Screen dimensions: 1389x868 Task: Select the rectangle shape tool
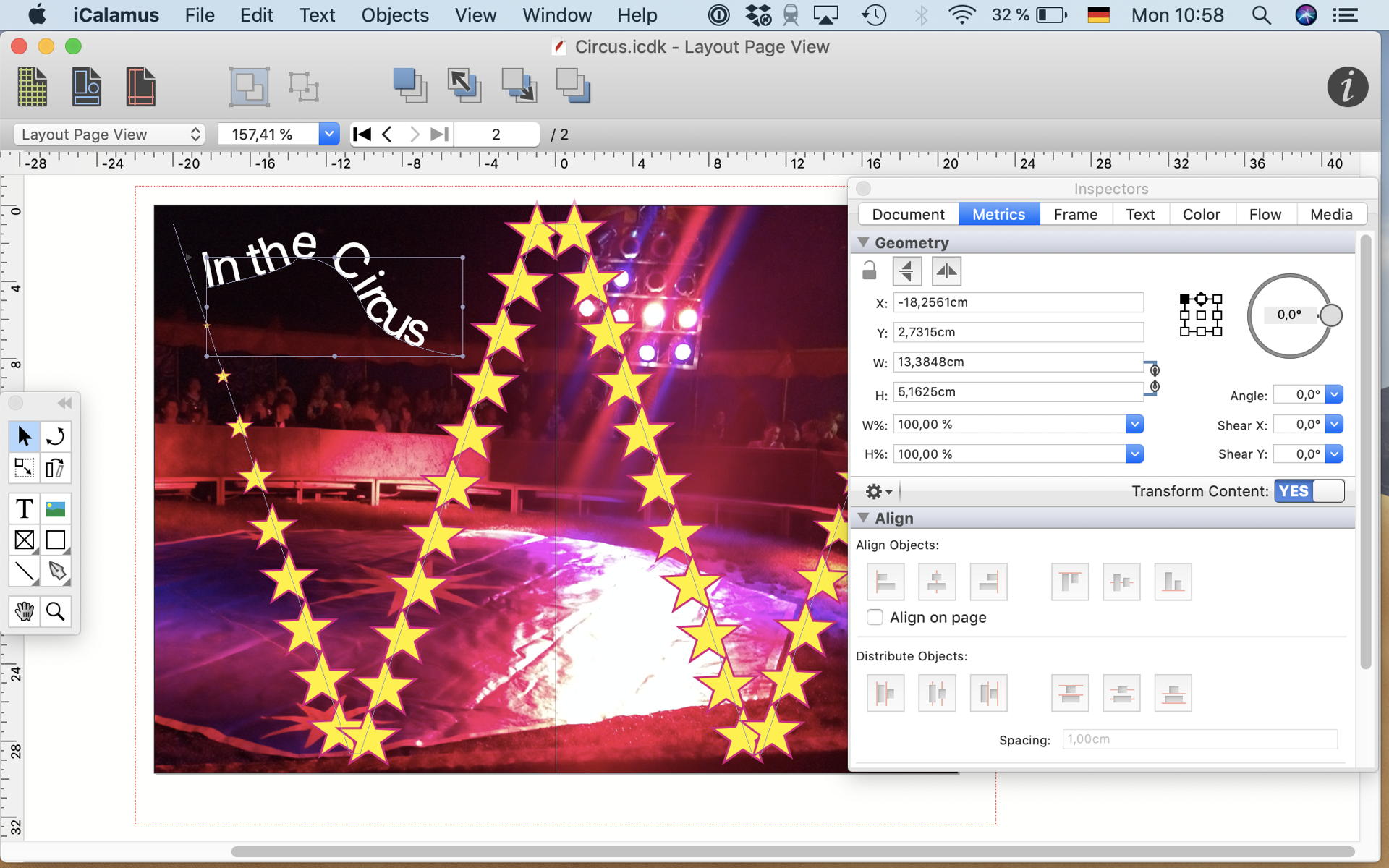pos(56,540)
